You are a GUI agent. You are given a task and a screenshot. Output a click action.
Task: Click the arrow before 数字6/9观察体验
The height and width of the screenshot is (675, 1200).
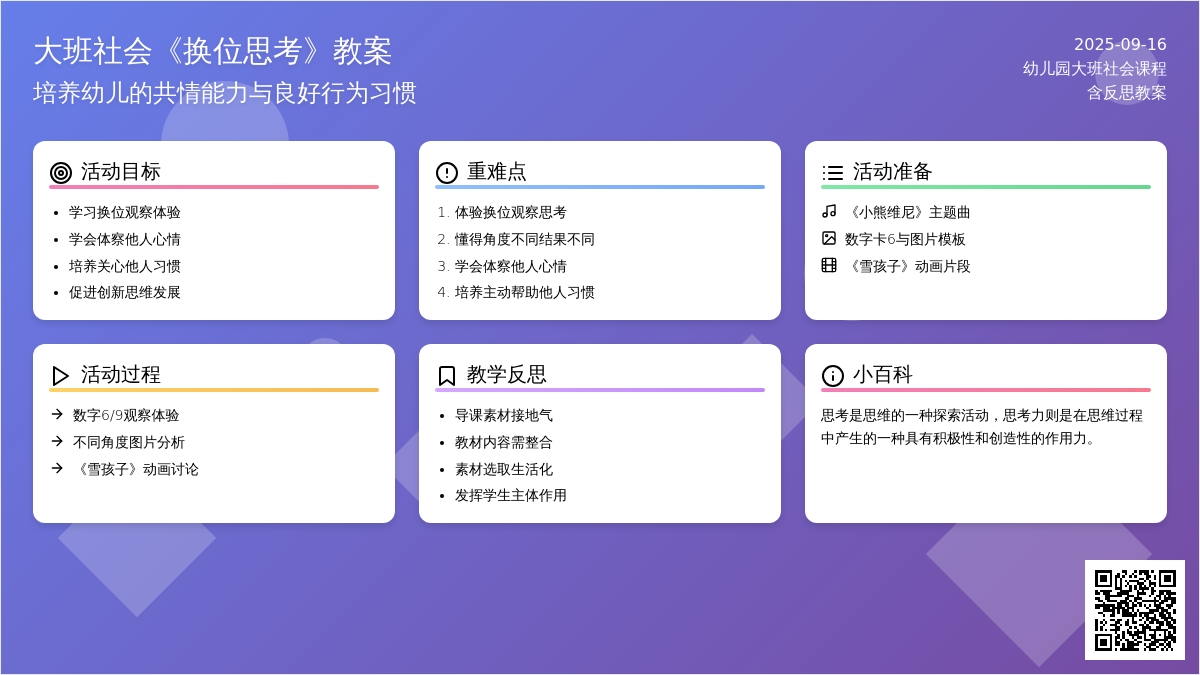click(x=57, y=414)
